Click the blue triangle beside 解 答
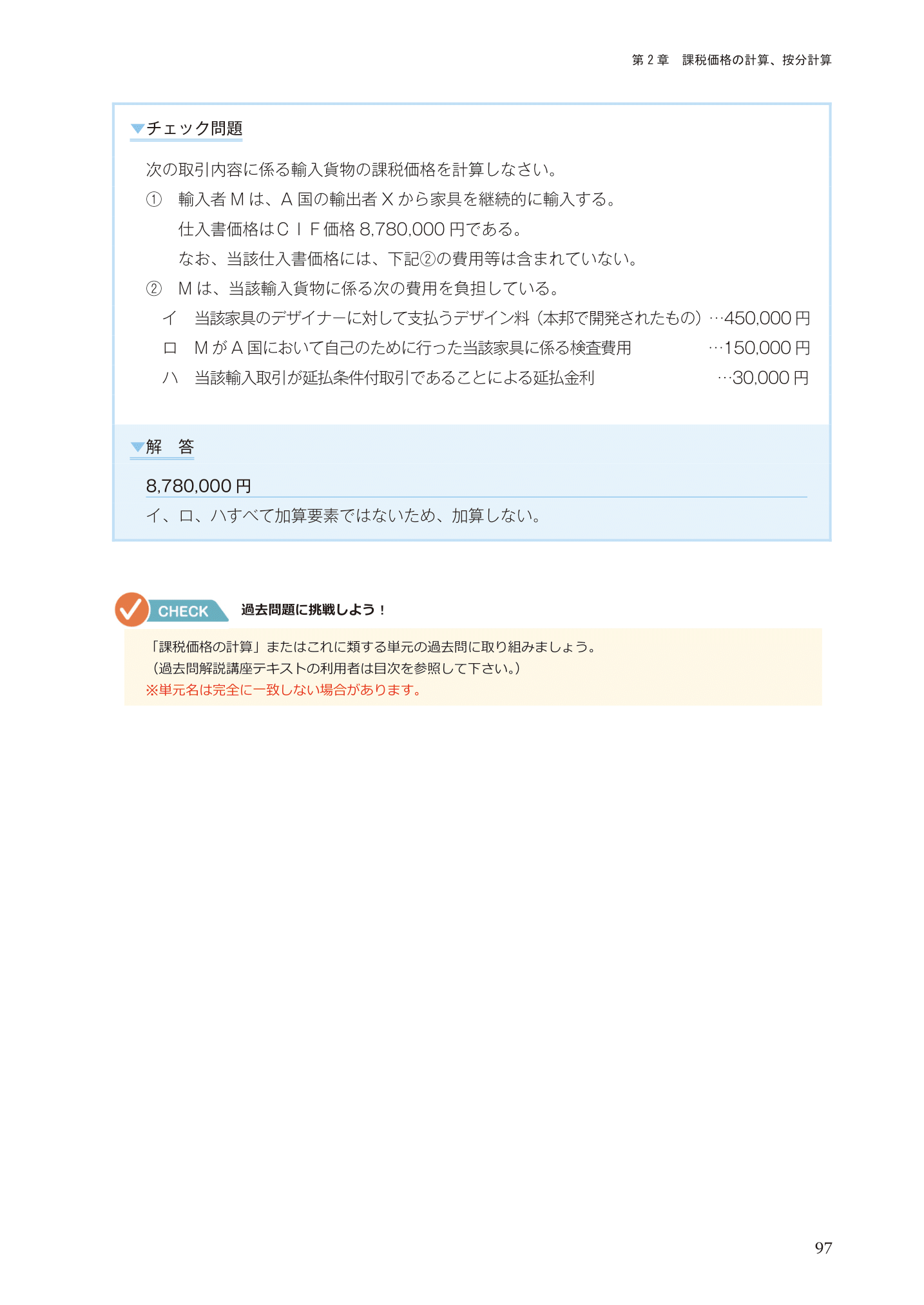Image resolution: width=924 pixels, height=1305 pixels. coord(137,447)
